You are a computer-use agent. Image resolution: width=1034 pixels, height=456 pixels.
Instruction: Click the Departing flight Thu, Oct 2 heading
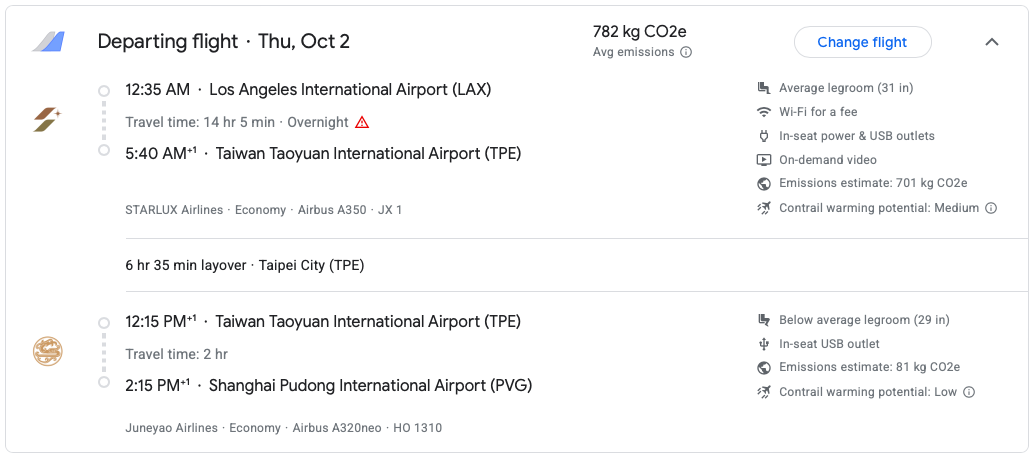224,42
